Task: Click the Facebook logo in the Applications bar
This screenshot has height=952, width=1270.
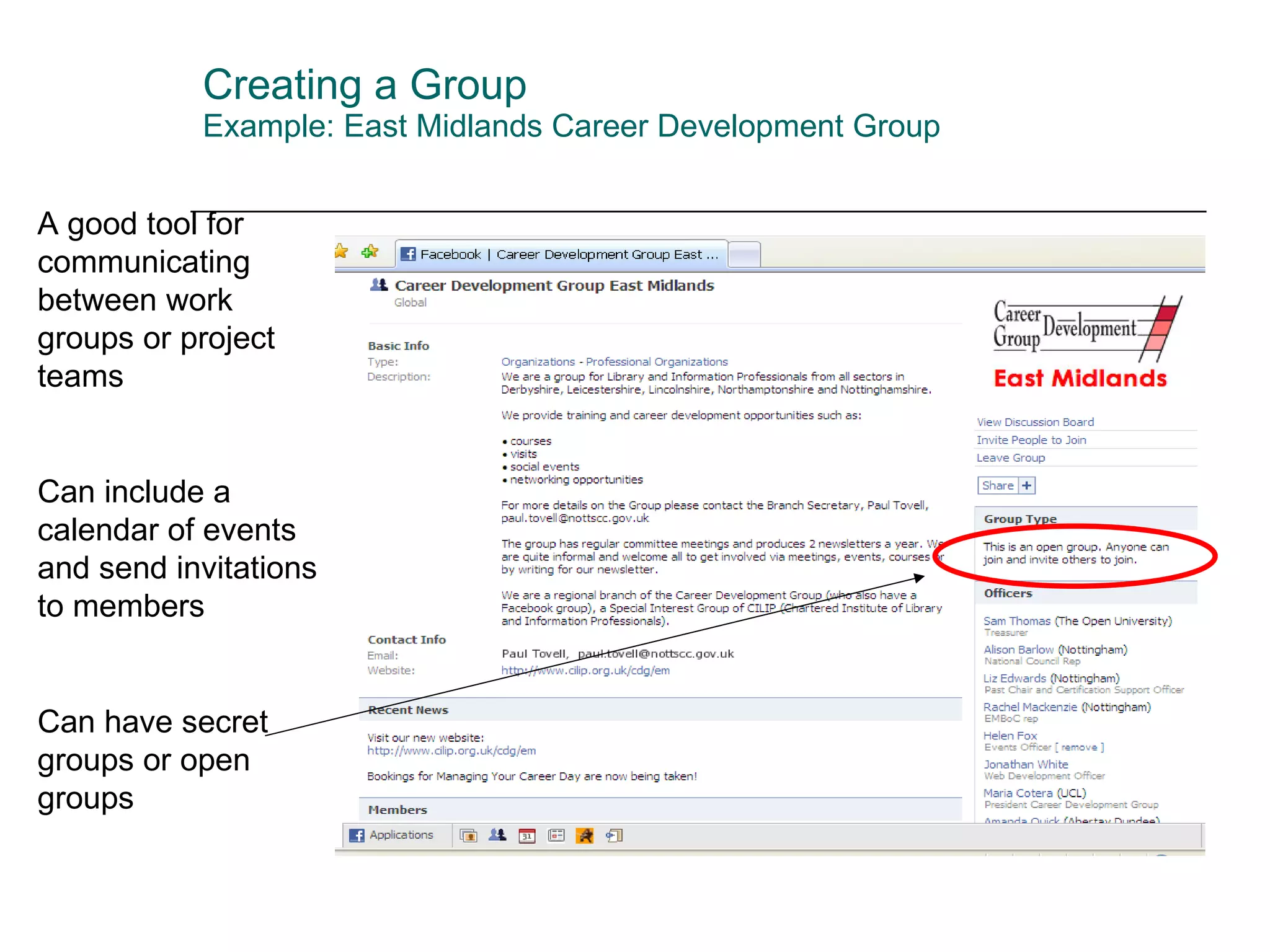Action: (357, 835)
